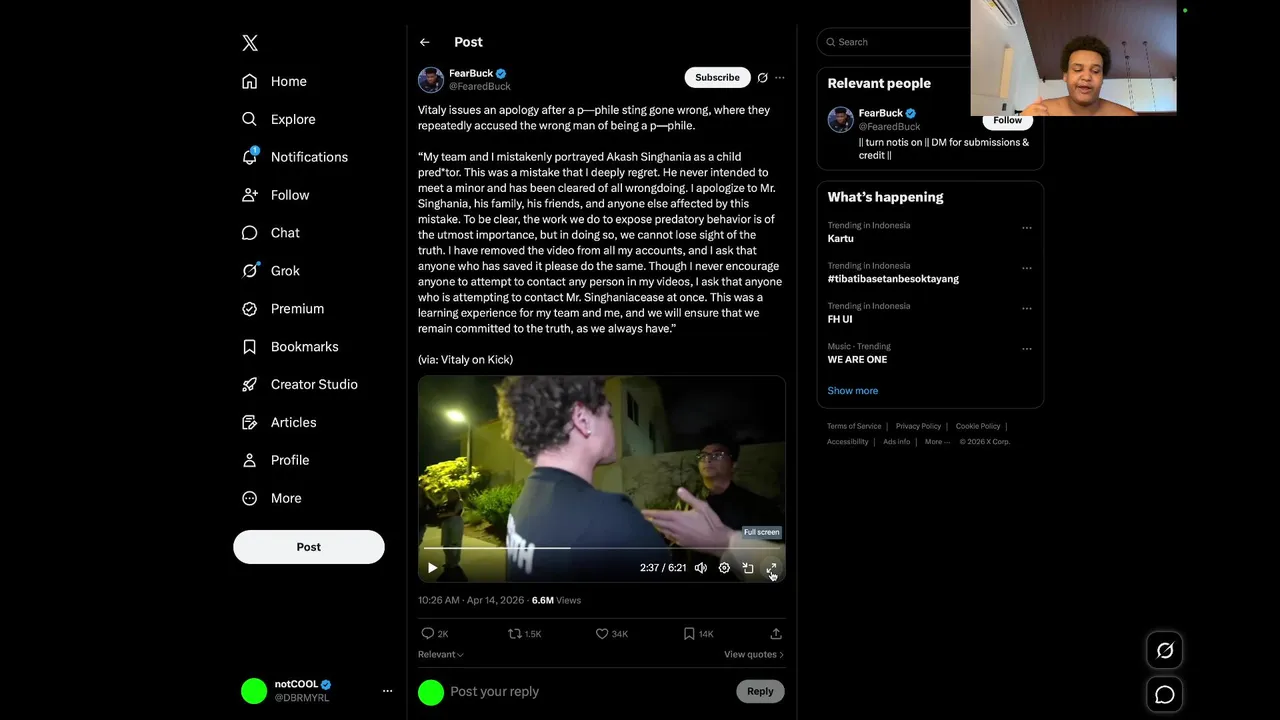
Task: Repost the post with 1.5K reposts
Action: [524, 634]
